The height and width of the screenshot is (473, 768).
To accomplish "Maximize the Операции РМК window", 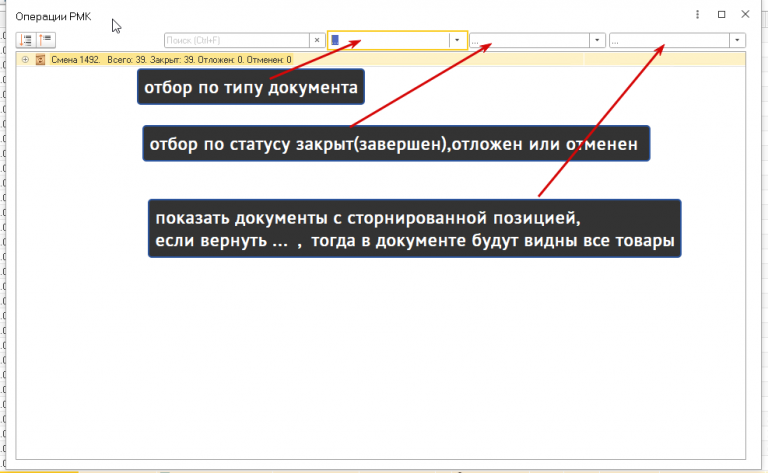I will pos(721,14).
